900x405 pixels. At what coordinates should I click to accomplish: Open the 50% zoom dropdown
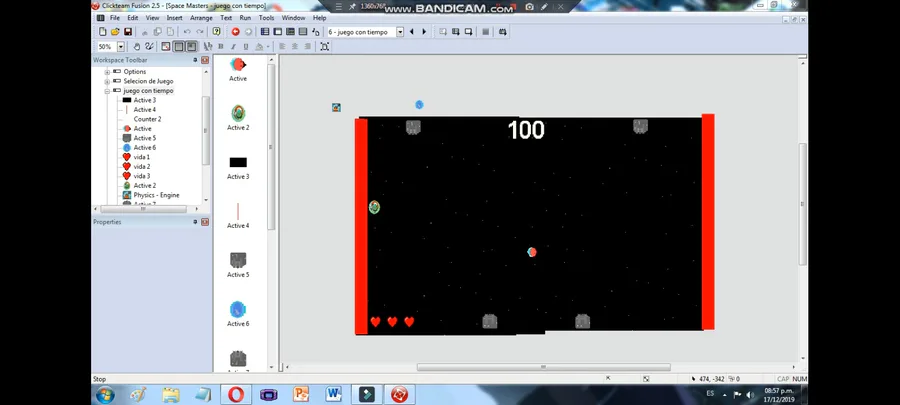tap(121, 47)
